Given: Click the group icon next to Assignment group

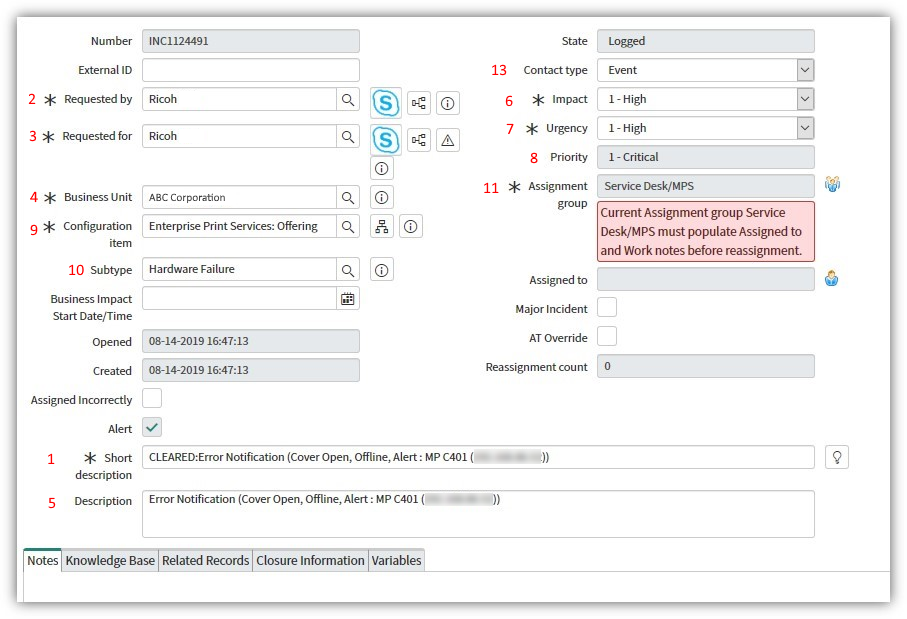Looking at the screenshot, I should [832, 183].
